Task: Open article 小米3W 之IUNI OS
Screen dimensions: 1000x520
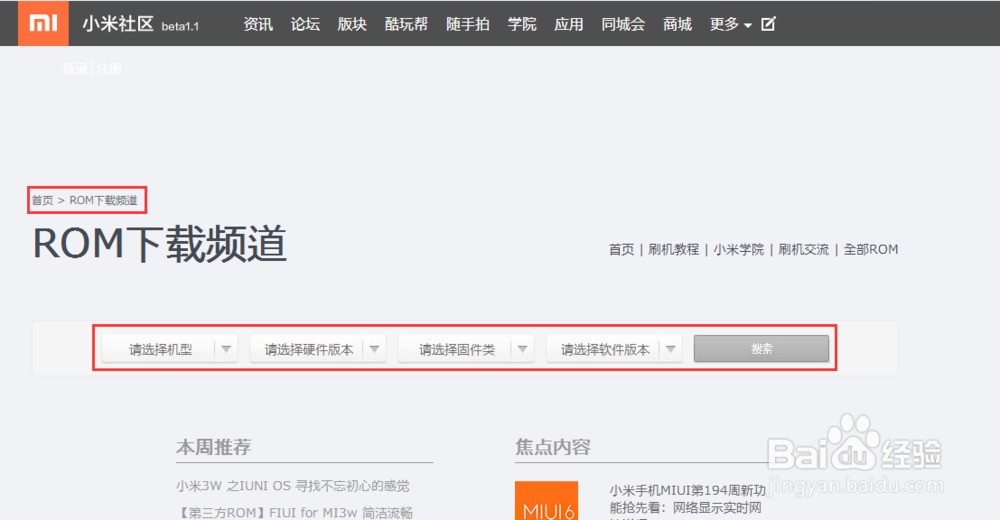Action: click(293, 486)
